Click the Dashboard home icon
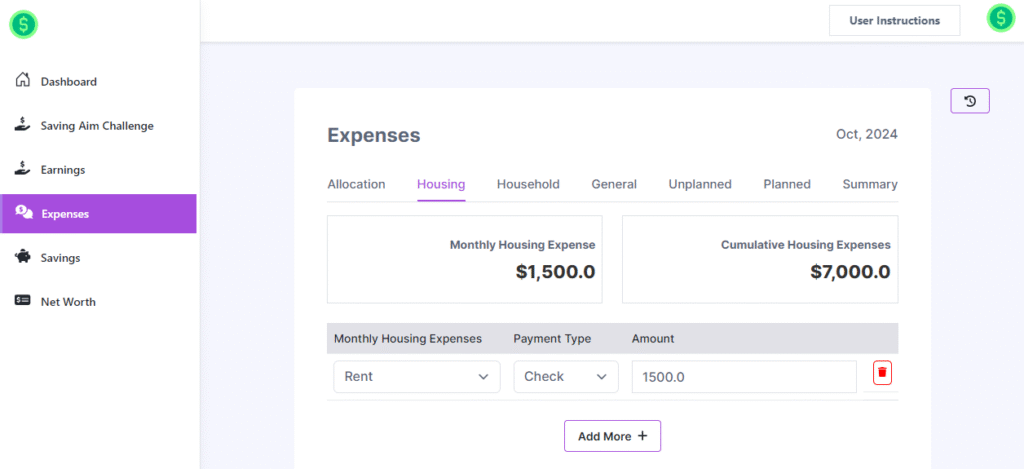 23,81
